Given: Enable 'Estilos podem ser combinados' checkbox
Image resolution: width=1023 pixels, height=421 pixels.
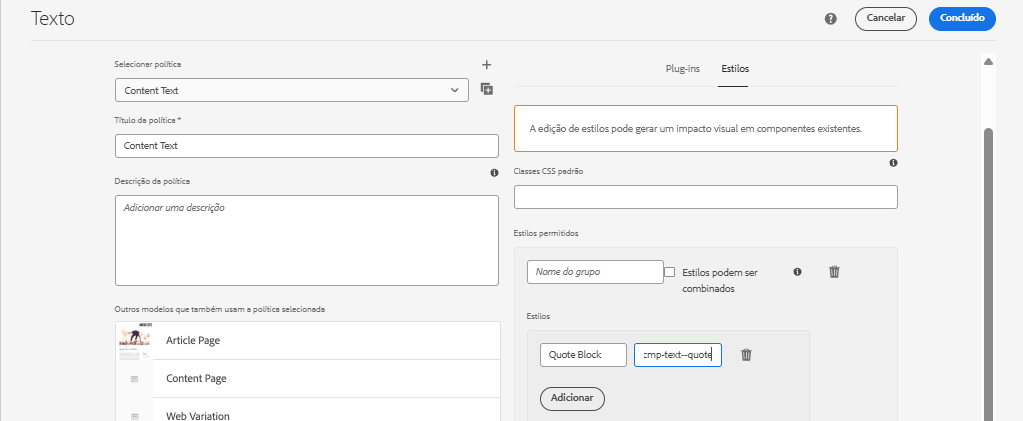Looking at the screenshot, I should [670, 272].
